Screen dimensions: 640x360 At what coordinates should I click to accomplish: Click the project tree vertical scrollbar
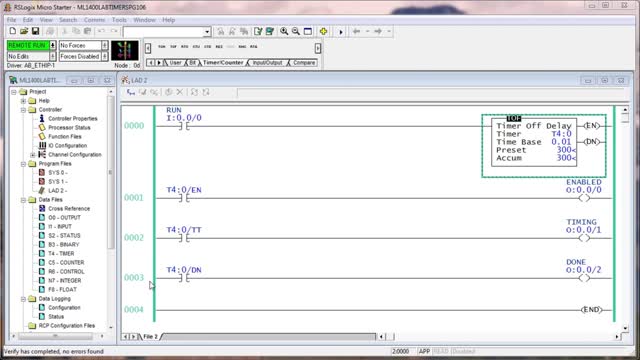pos(111,172)
